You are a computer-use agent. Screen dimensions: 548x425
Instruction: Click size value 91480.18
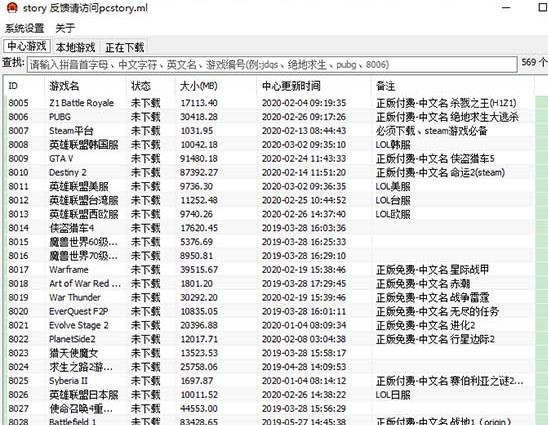199,158
